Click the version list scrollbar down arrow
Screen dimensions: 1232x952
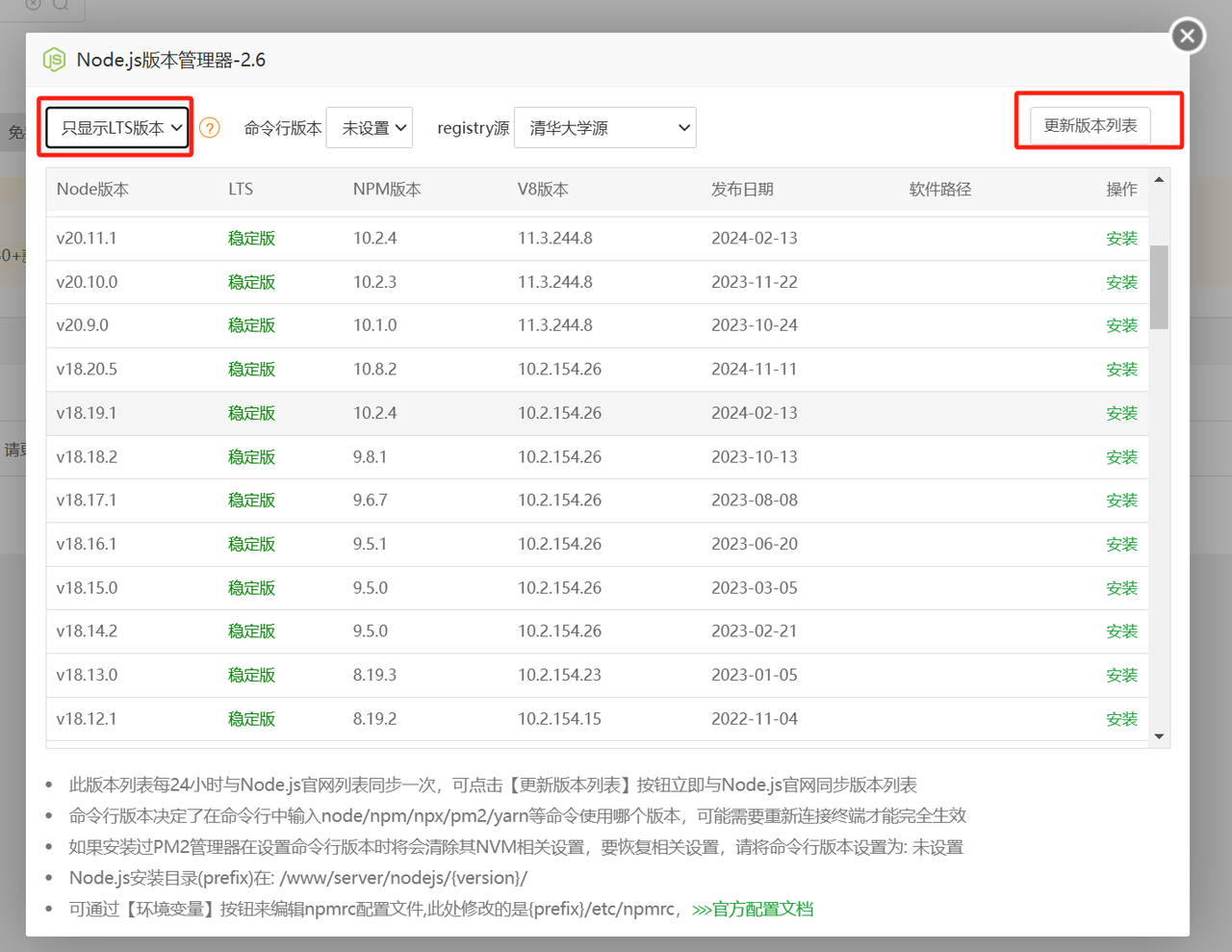[1159, 736]
